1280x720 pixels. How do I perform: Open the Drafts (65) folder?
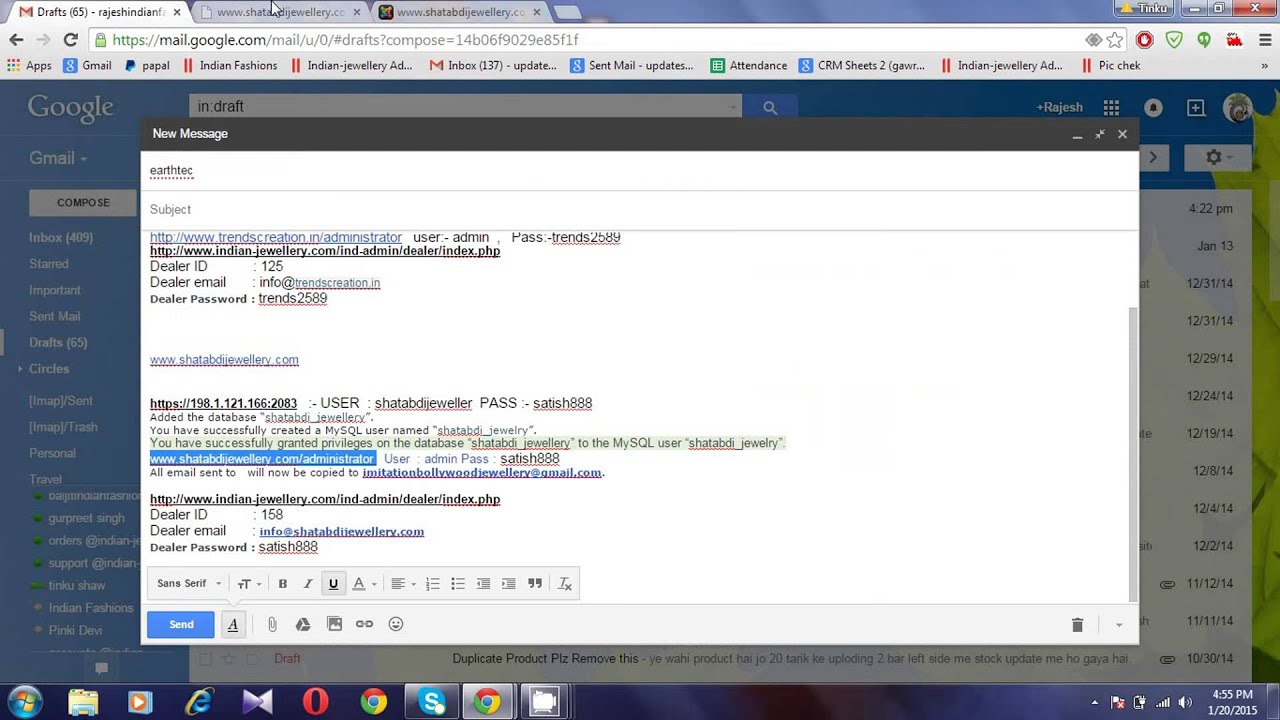(x=58, y=342)
